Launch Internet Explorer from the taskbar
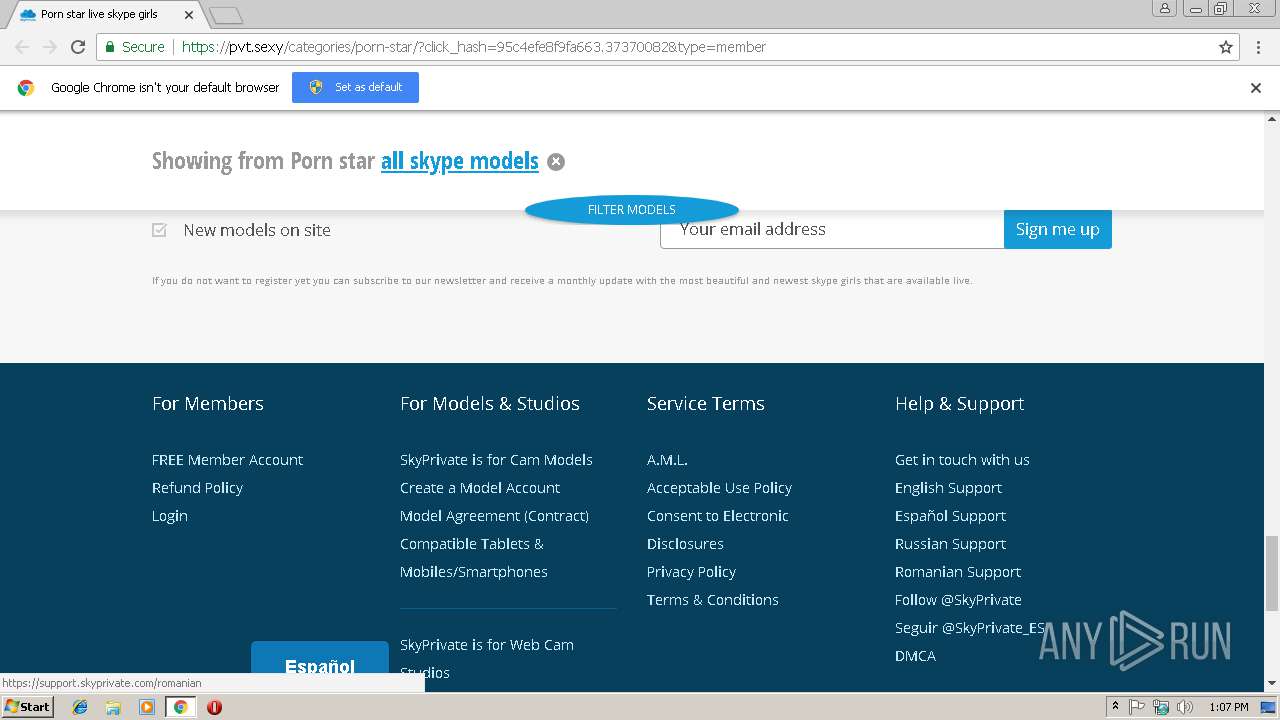This screenshot has width=1280, height=720. (80, 707)
